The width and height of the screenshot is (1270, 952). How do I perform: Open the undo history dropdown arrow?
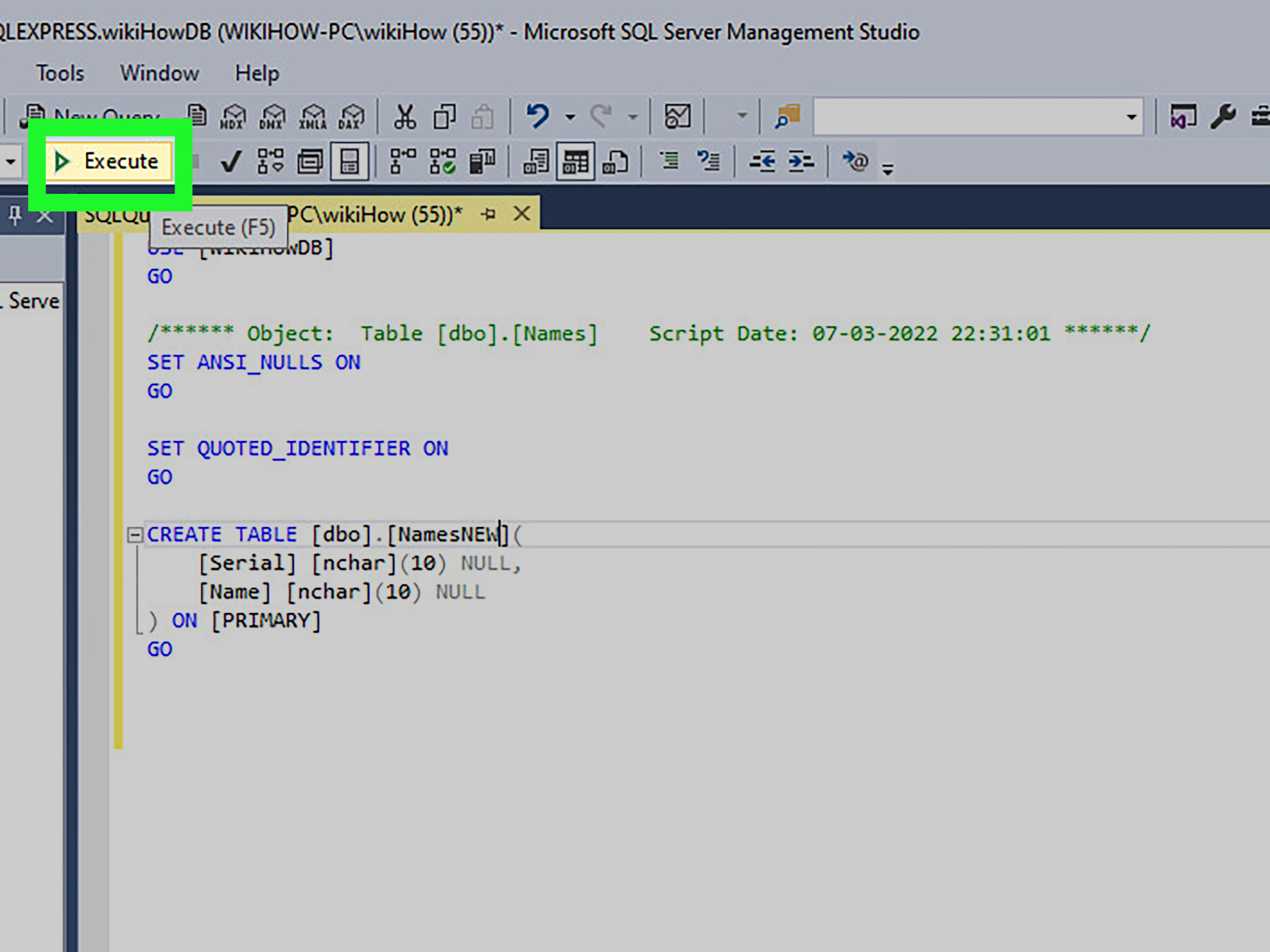[570, 117]
